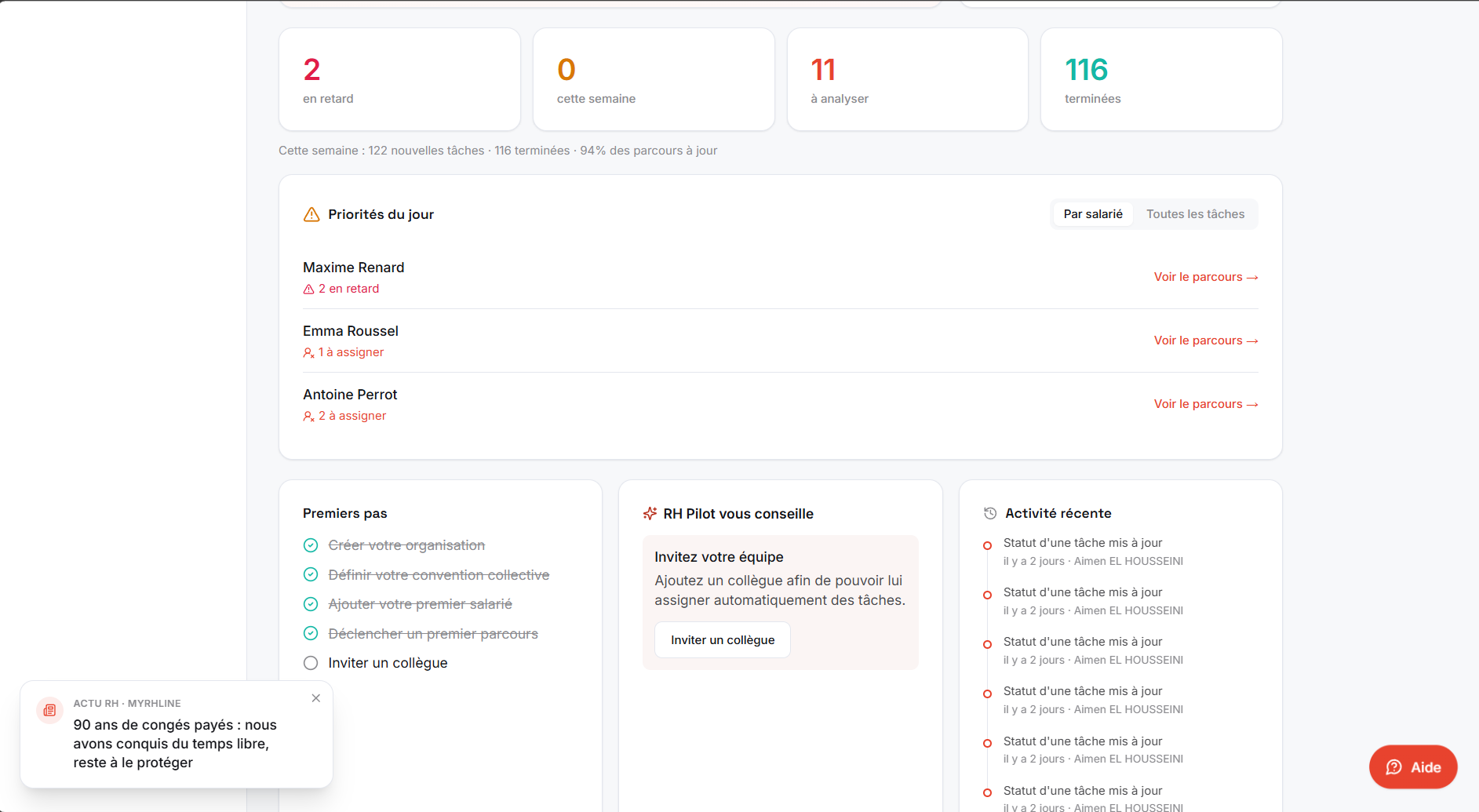Click the check circle for "Créer votre organisation"
The height and width of the screenshot is (812, 1479).
[x=311, y=545]
